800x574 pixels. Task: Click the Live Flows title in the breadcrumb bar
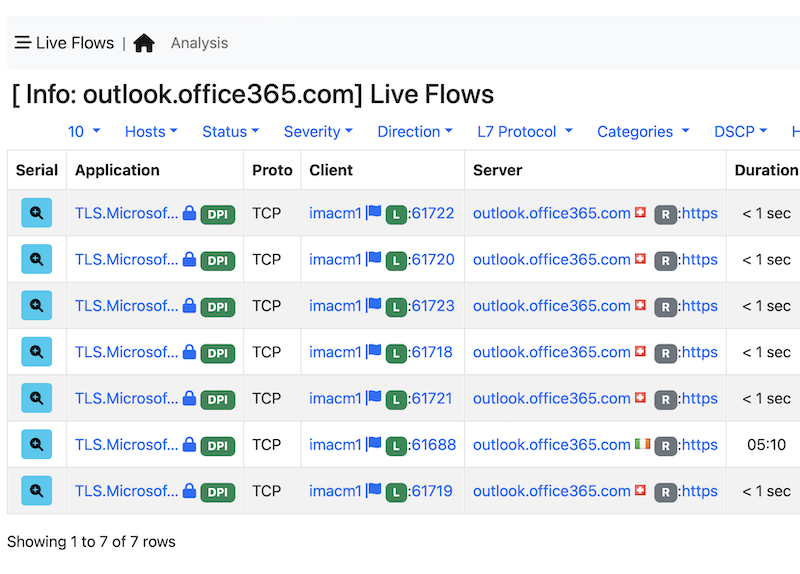click(x=75, y=43)
